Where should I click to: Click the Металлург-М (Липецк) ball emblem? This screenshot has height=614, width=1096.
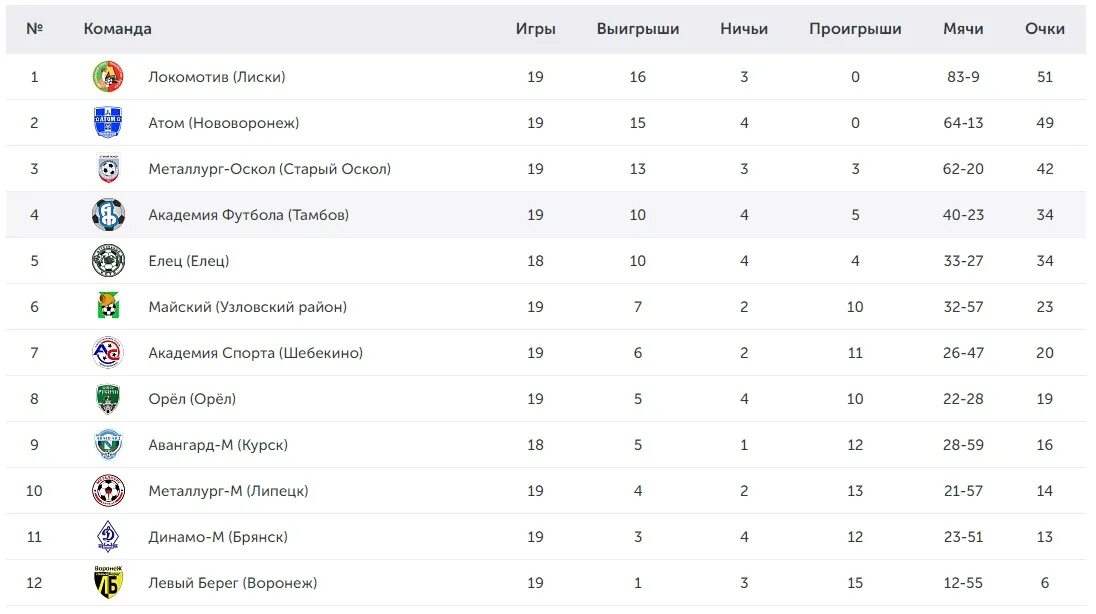pyautogui.click(x=108, y=491)
